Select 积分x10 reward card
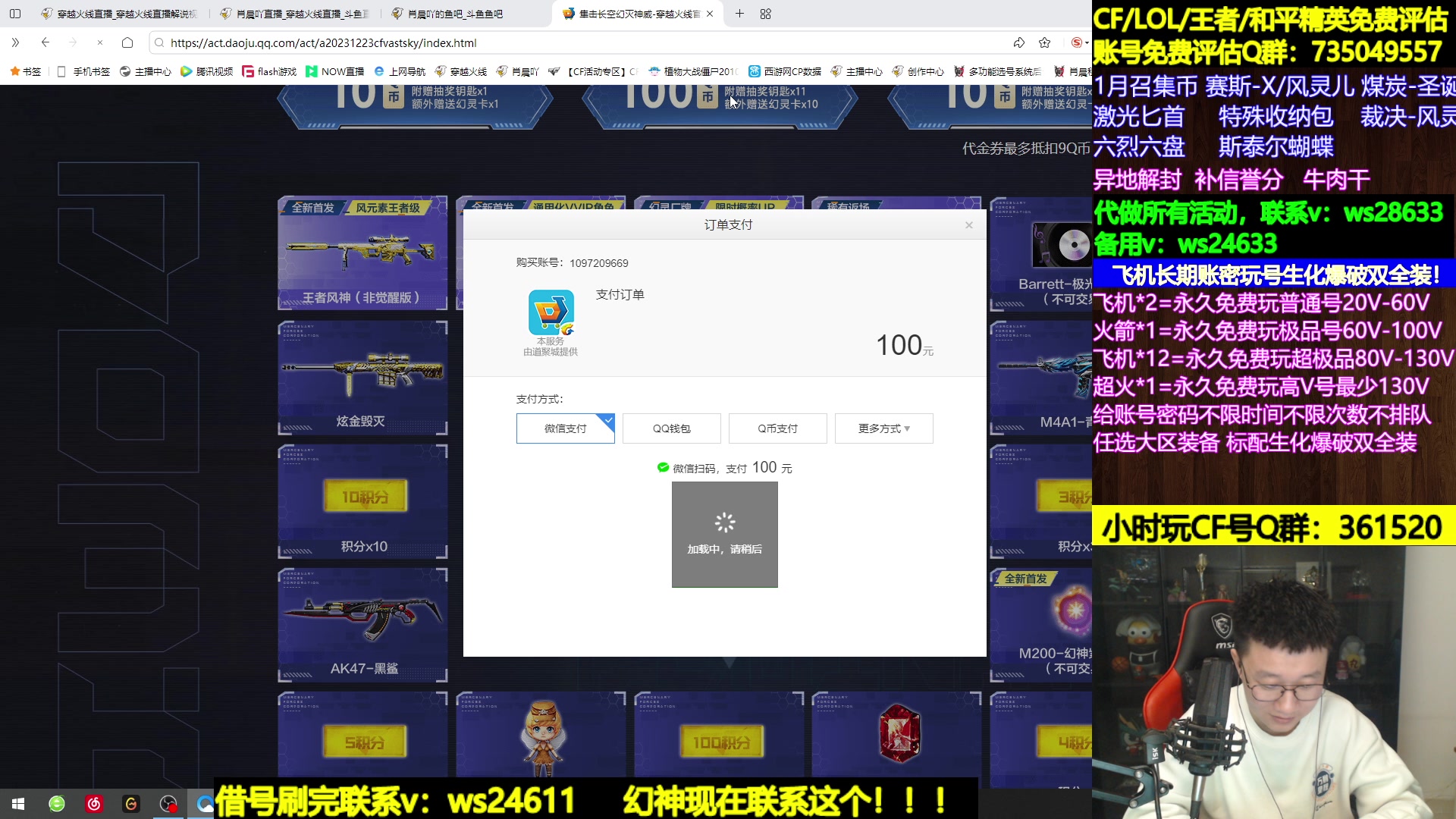 pos(362,501)
